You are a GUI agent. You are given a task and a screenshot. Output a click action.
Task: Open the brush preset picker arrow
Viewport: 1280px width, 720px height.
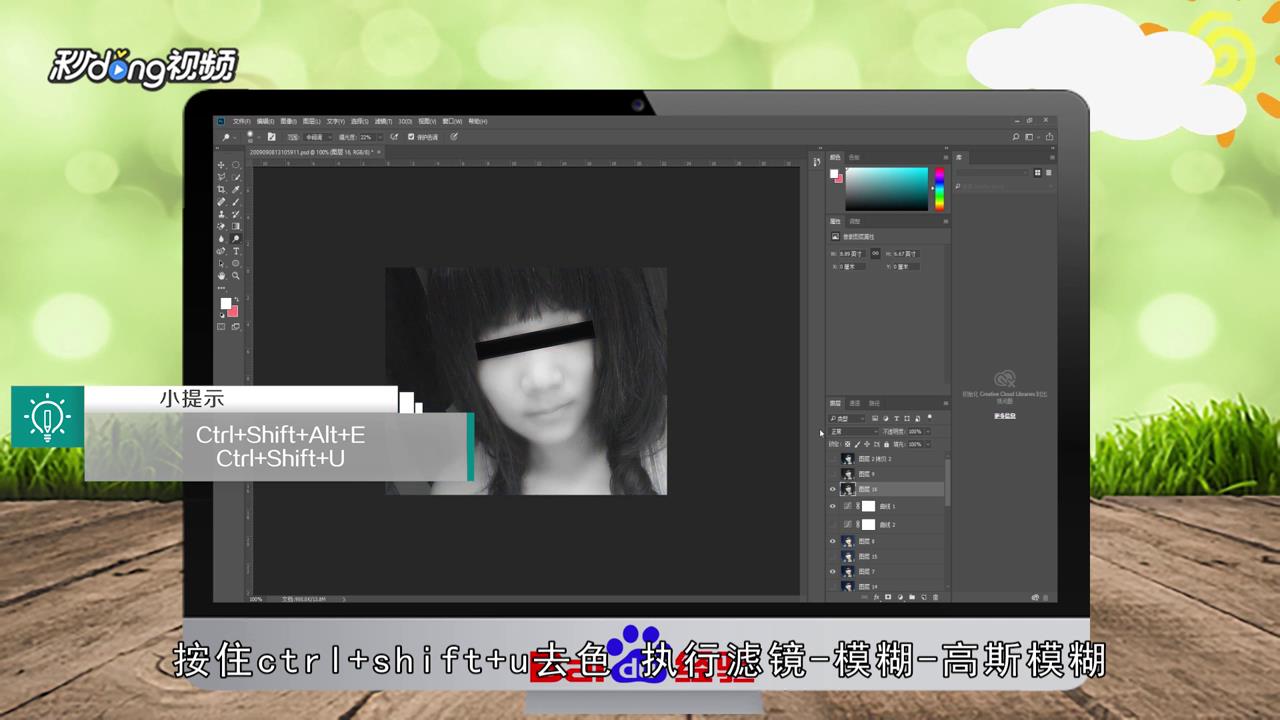[x=259, y=137]
